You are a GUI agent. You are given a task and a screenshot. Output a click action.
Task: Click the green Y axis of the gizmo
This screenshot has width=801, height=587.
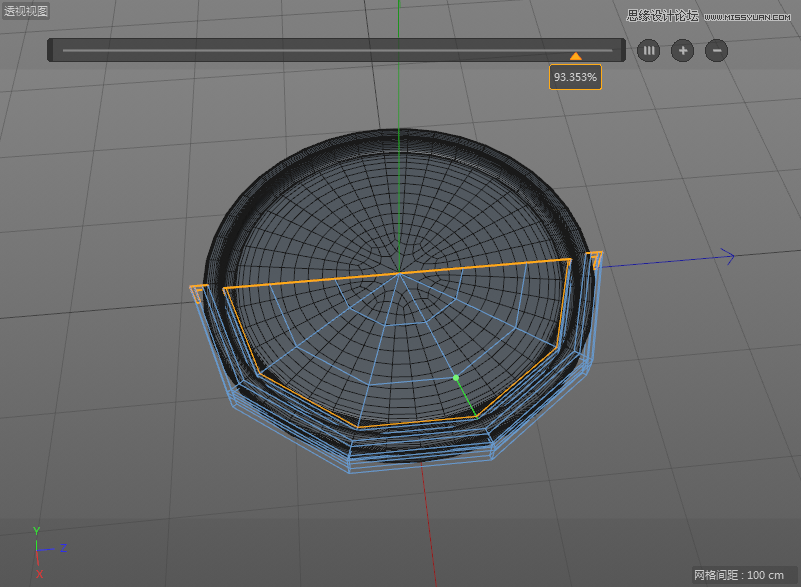click(x=38, y=534)
